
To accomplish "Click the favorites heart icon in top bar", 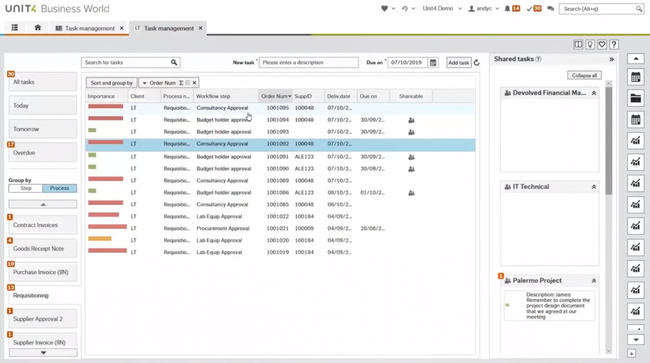I will [x=384, y=8].
